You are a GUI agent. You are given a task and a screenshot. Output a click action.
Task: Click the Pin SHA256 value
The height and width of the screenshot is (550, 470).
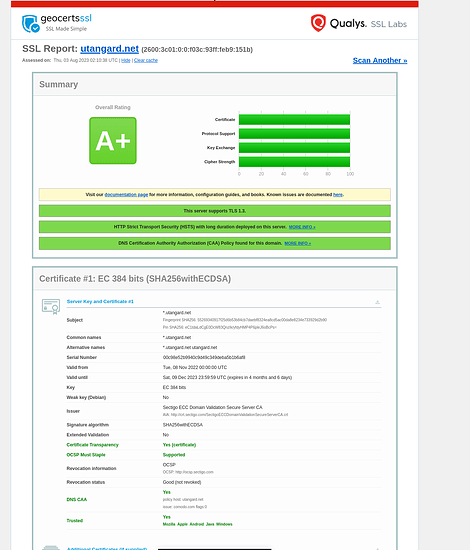click(220, 327)
